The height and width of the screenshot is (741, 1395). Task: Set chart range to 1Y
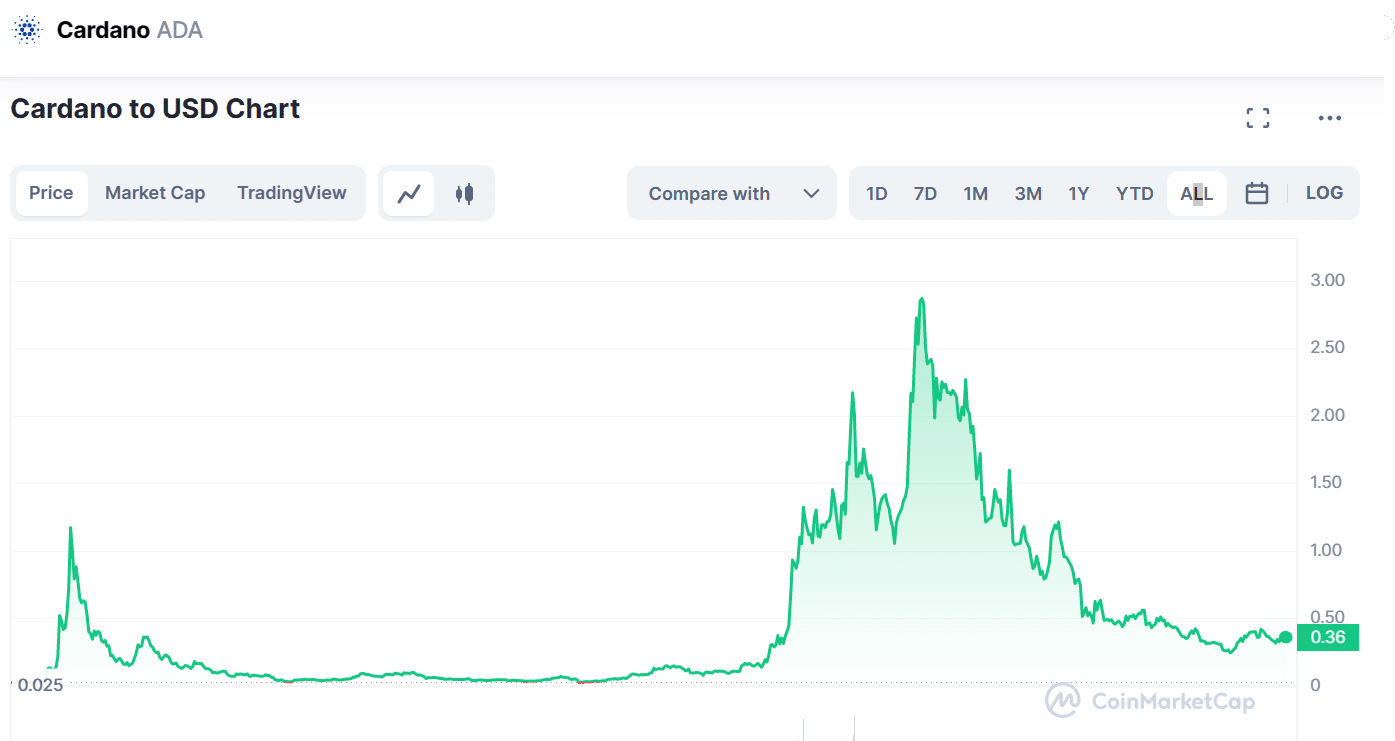(x=1078, y=193)
